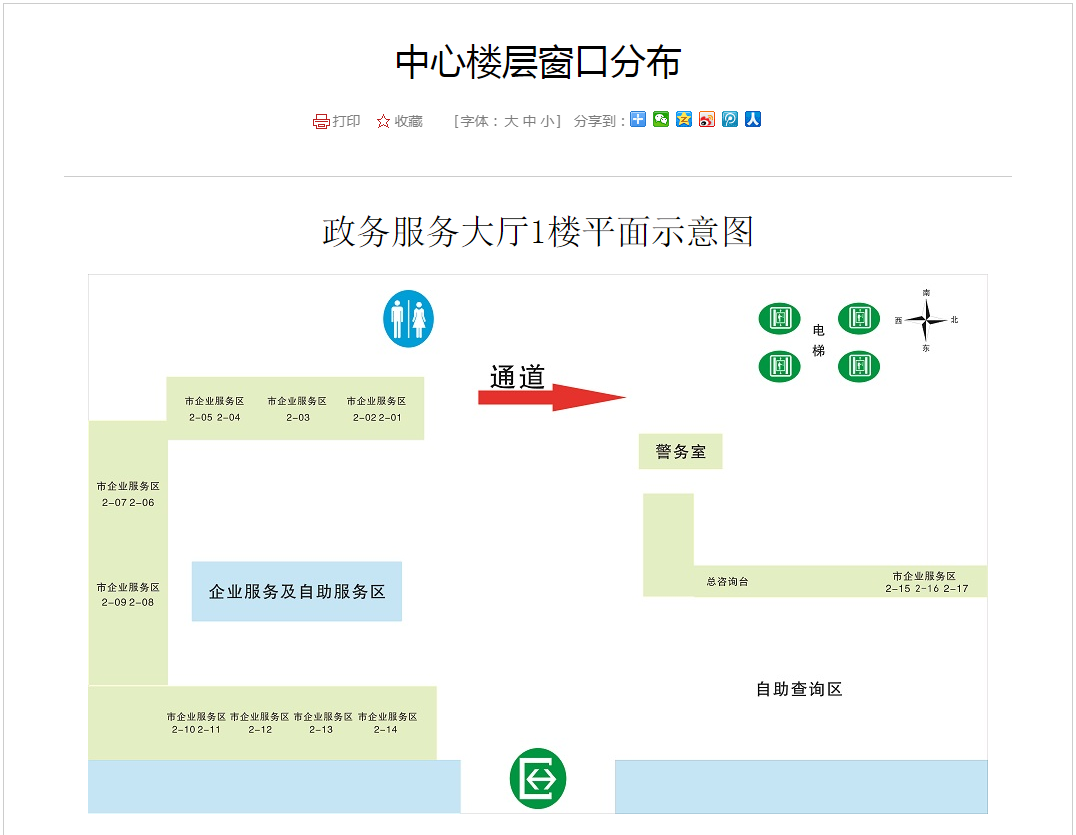Click the 电梯 elevator label
Image resolution: width=1076 pixels, height=835 pixels.
pyautogui.click(x=819, y=340)
